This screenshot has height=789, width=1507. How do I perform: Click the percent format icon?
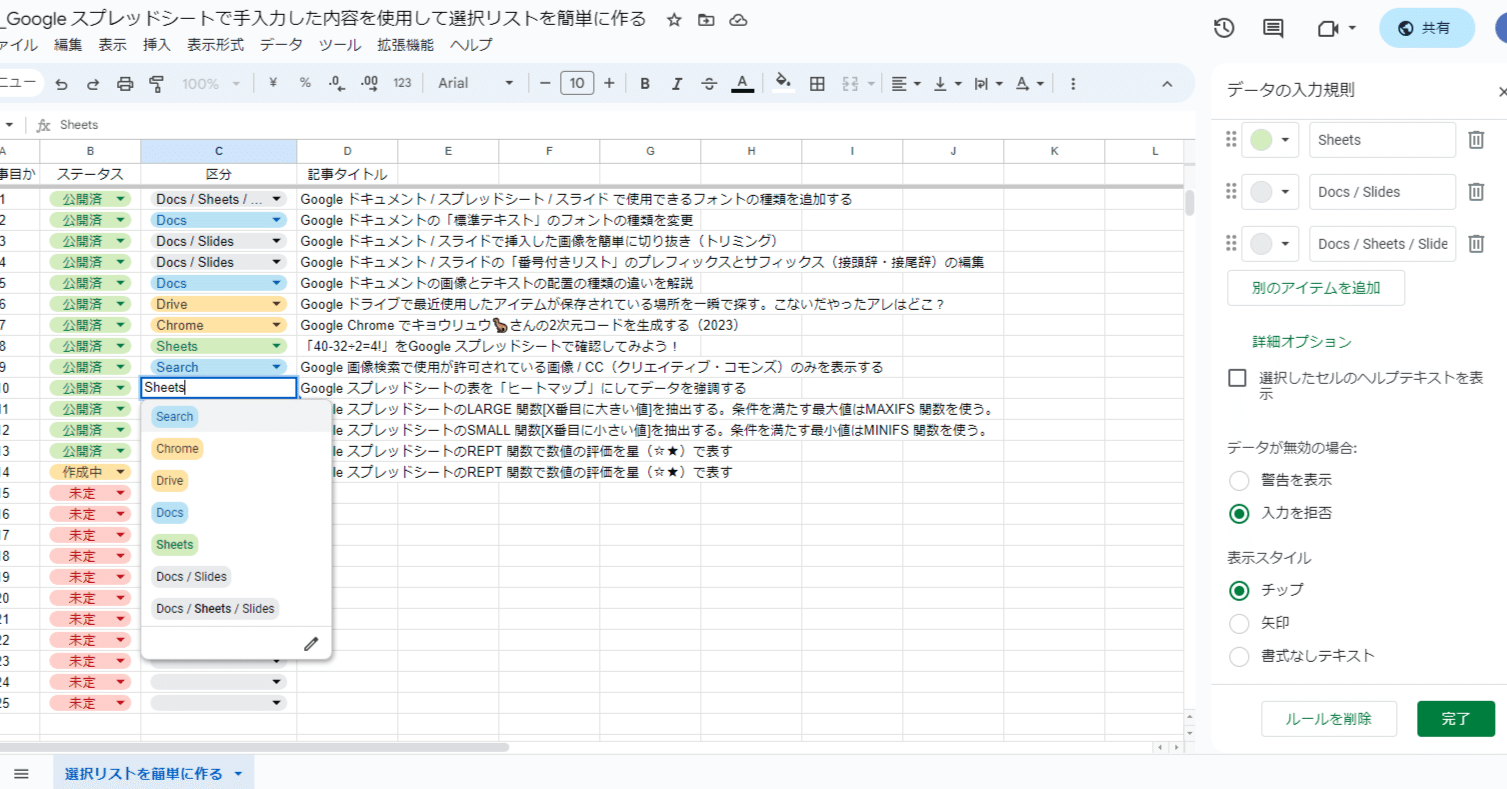[x=304, y=83]
